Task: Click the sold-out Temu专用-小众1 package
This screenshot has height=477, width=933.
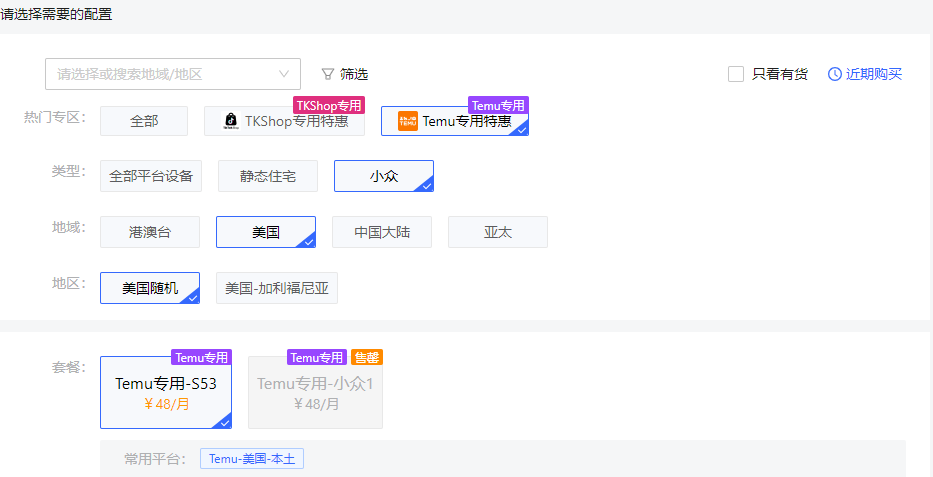Action: coord(315,393)
